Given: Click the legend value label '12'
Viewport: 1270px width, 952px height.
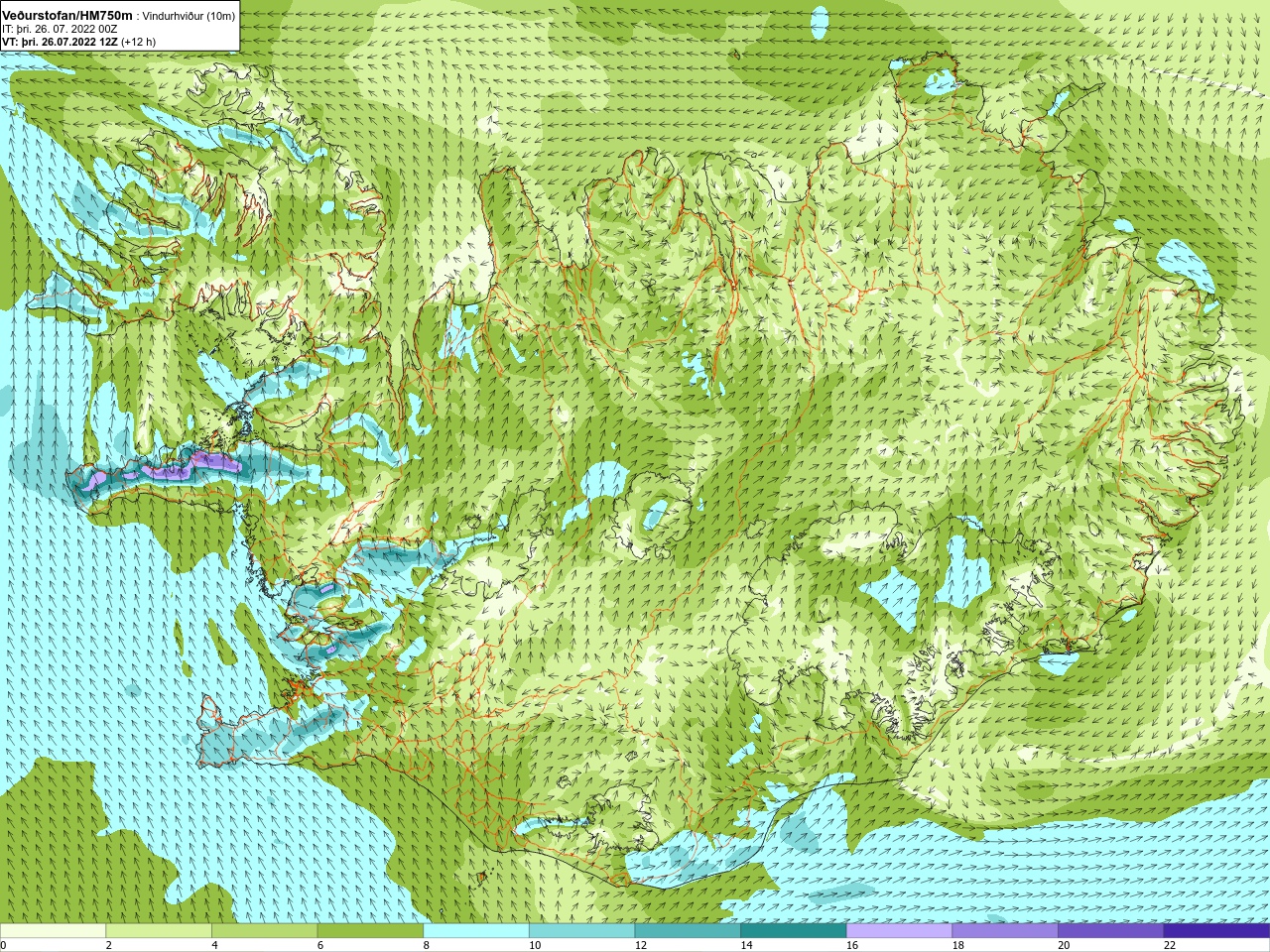Looking at the screenshot, I should (x=641, y=945).
